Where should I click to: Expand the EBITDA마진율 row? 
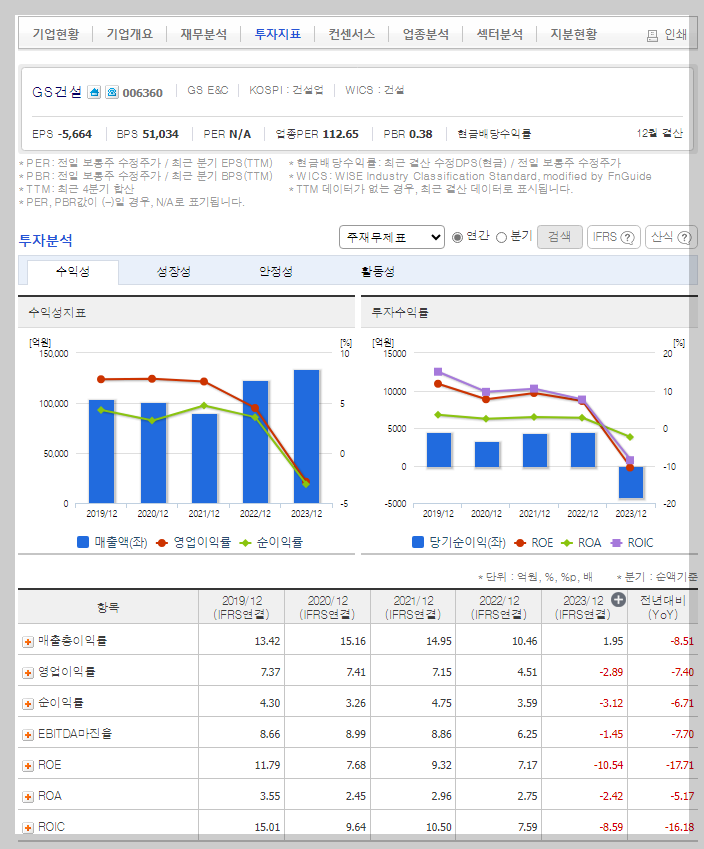28,735
